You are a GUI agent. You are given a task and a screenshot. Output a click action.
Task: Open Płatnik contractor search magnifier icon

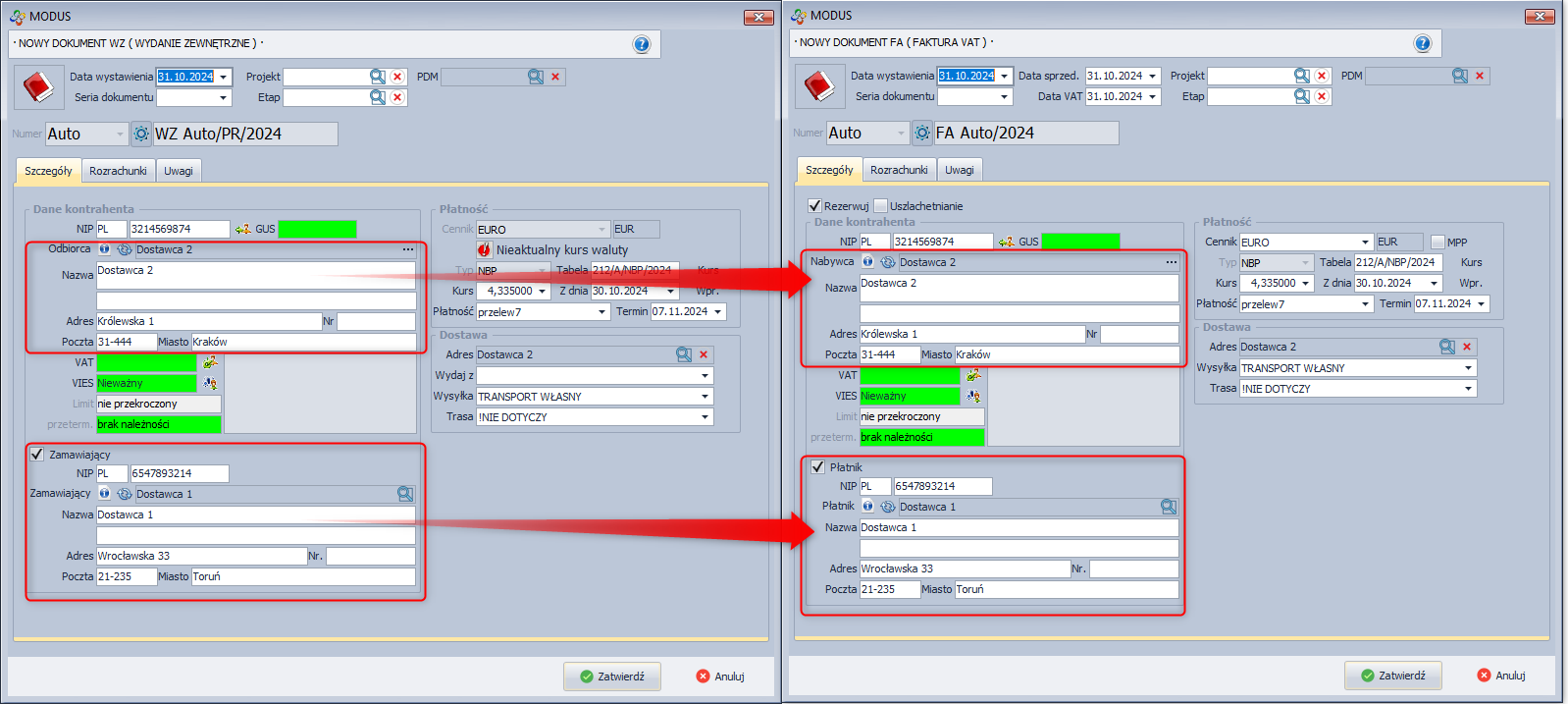coord(1168,507)
